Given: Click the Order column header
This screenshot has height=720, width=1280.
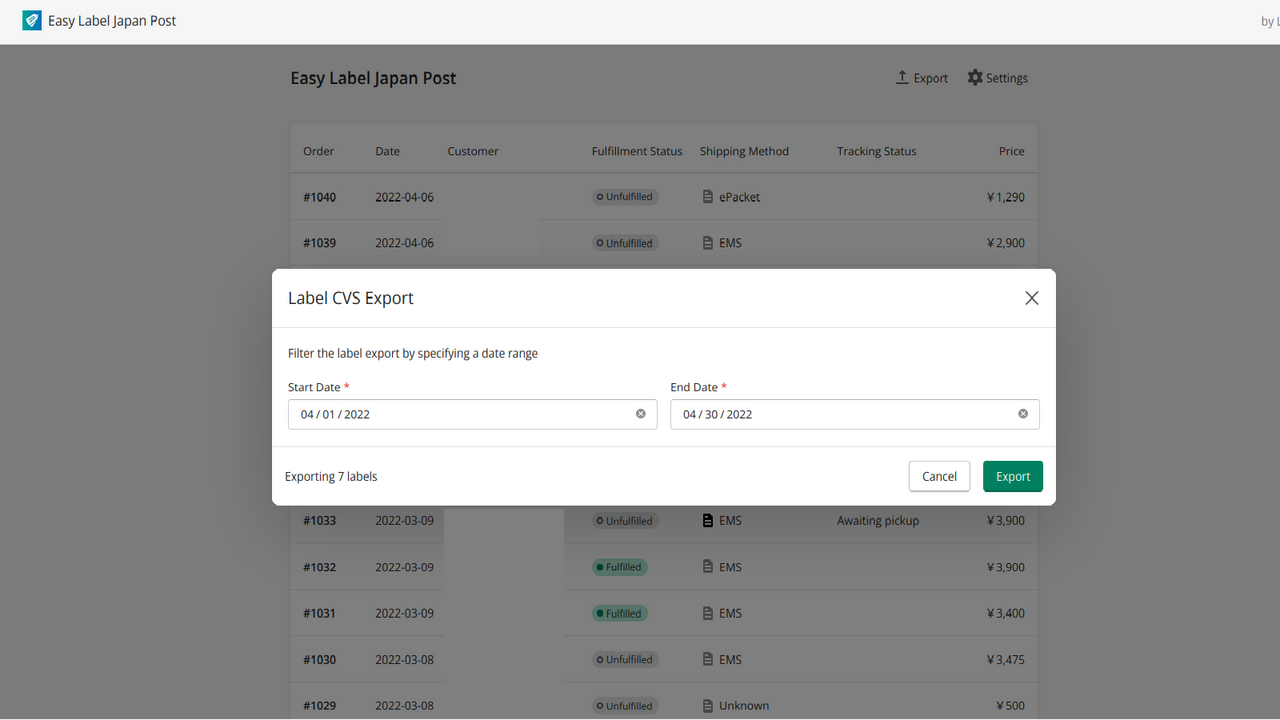Looking at the screenshot, I should [x=319, y=151].
